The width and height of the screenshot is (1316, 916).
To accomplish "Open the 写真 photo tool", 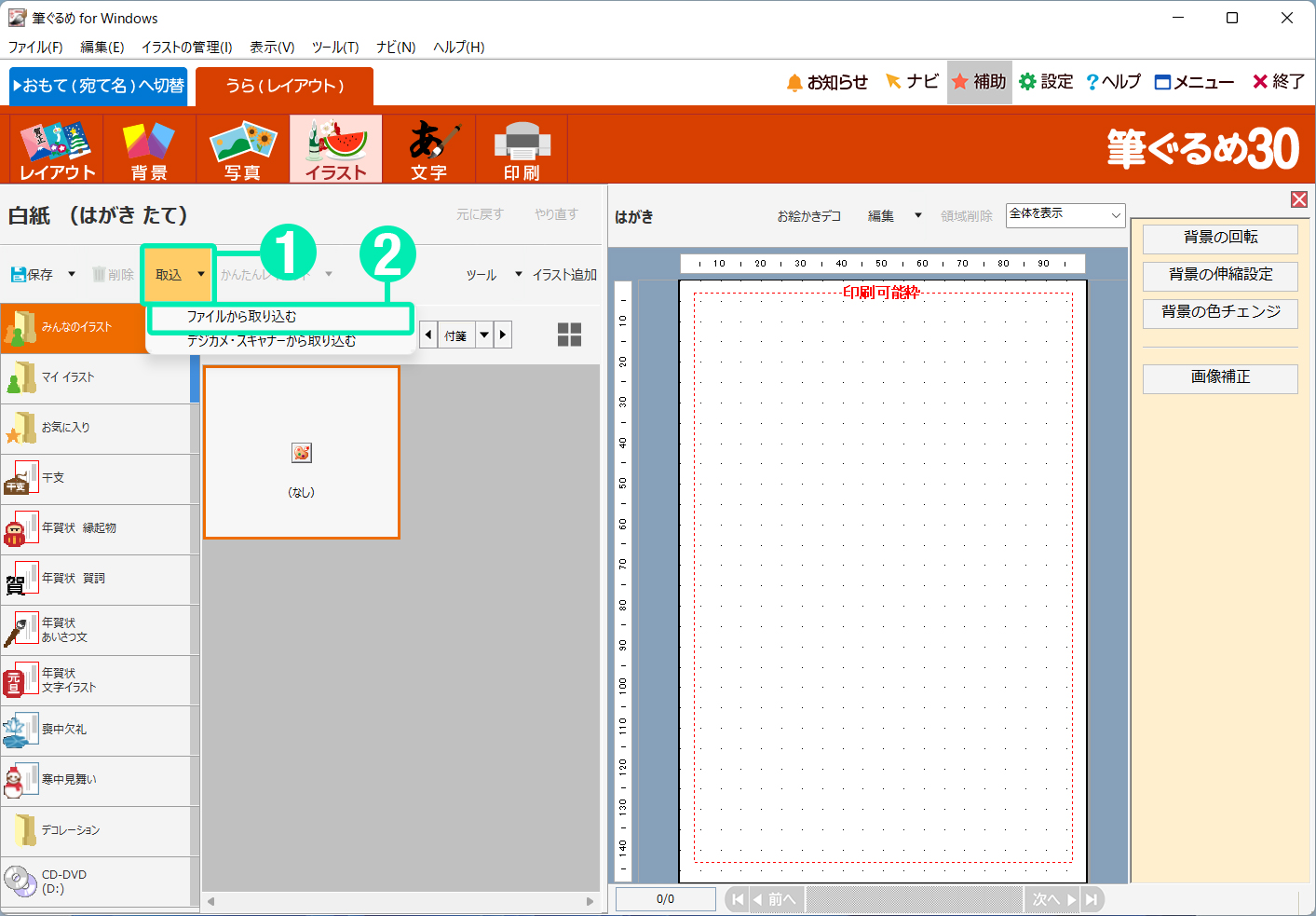I will 242,149.
